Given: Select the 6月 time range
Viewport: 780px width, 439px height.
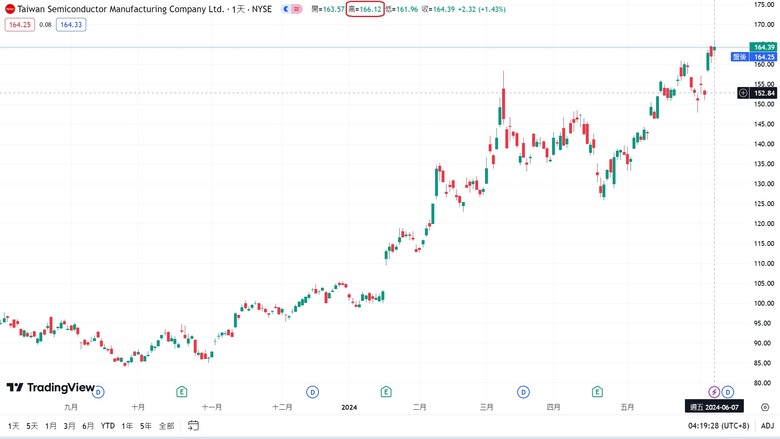Looking at the screenshot, I should point(88,426).
